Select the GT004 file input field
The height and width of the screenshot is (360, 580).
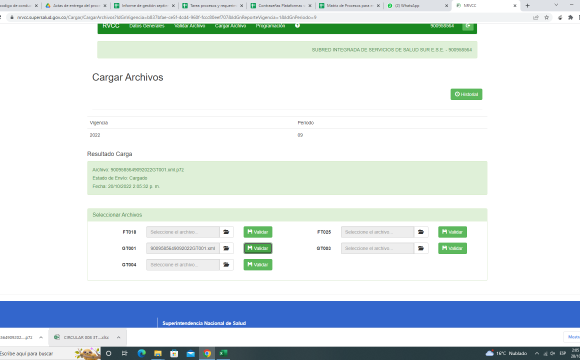coord(183,265)
